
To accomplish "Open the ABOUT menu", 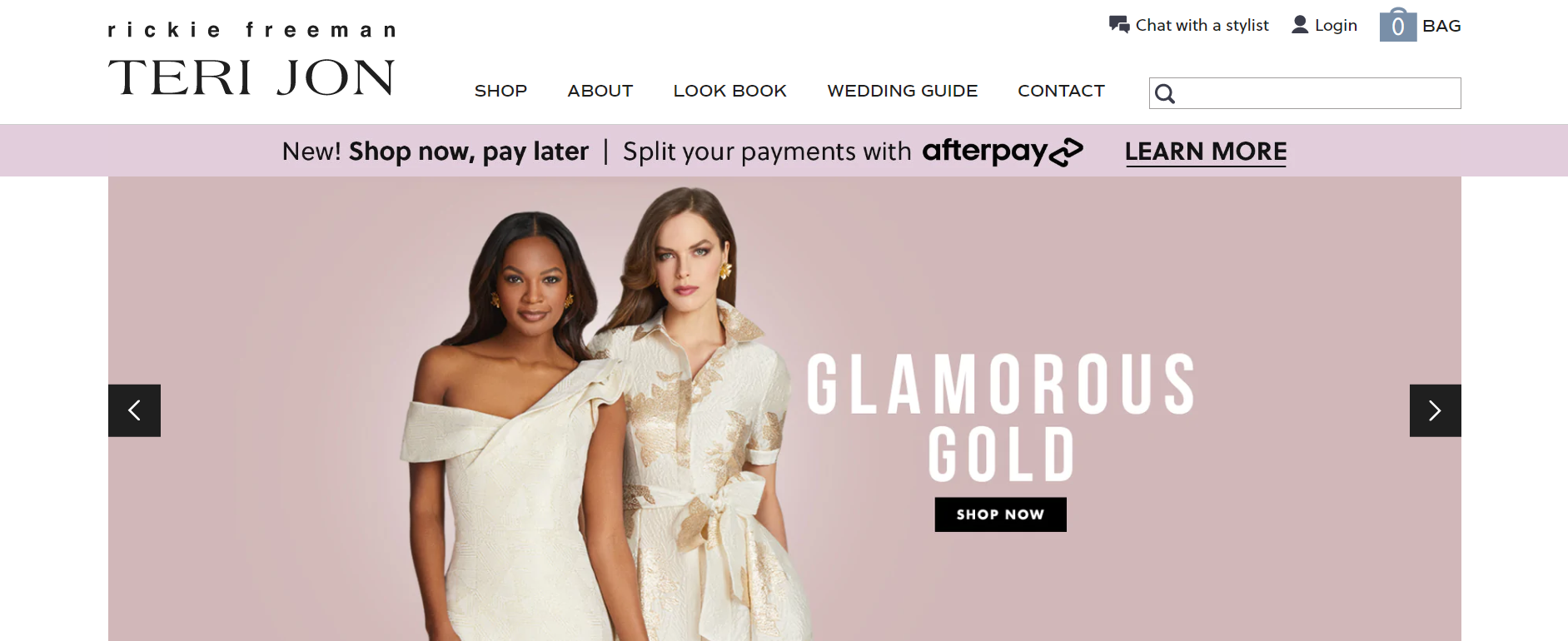I will [600, 91].
